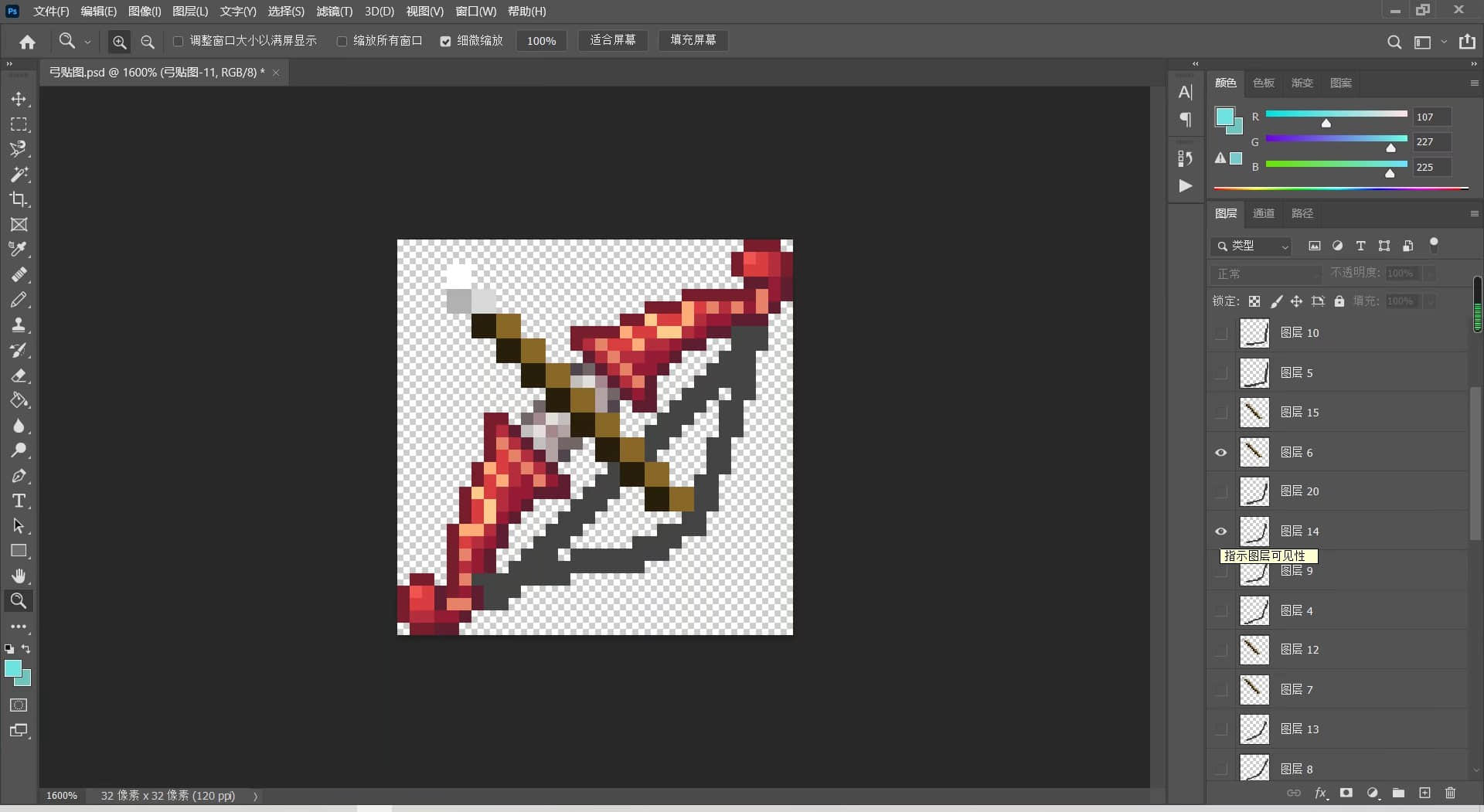Image resolution: width=1484 pixels, height=812 pixels.
Task: Click the 适合屏幕 button
Action: pyautogui.click(x=613, y=40)
